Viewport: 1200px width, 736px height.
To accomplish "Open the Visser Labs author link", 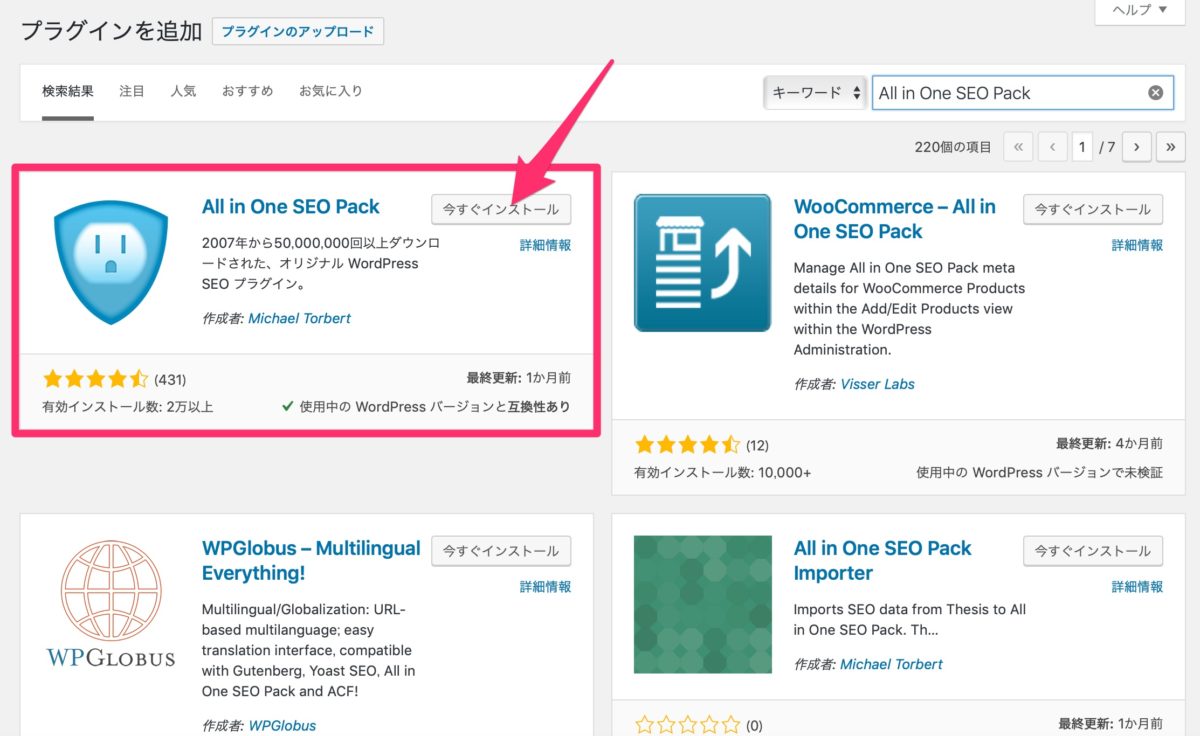I will coord(878,384).
